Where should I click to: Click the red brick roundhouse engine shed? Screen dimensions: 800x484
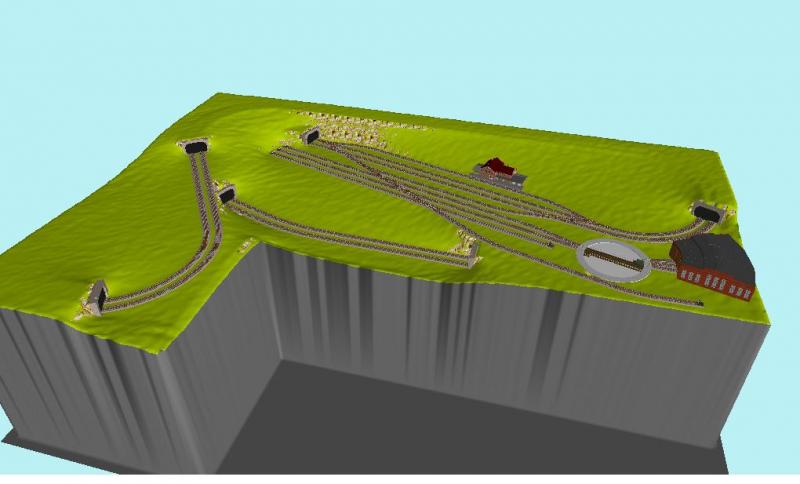(713, 267)
